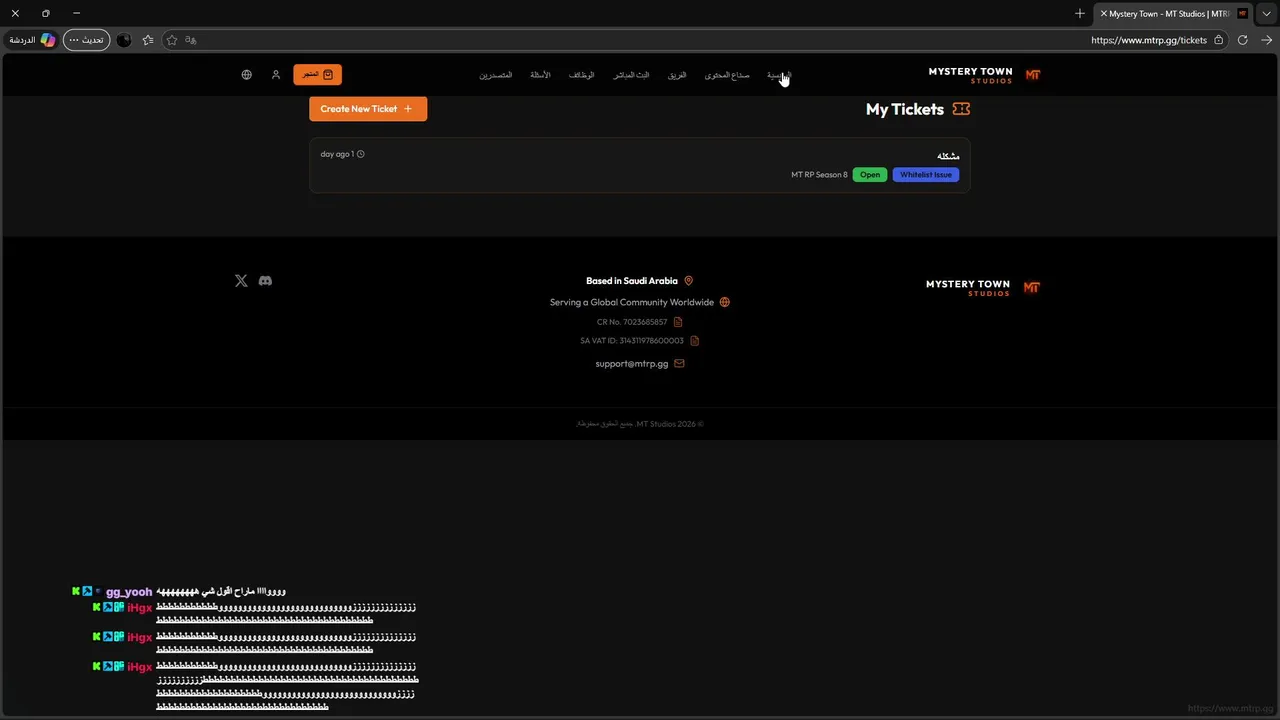
Task: Open the الرئيسية home nav item
Action: point(778,75)
